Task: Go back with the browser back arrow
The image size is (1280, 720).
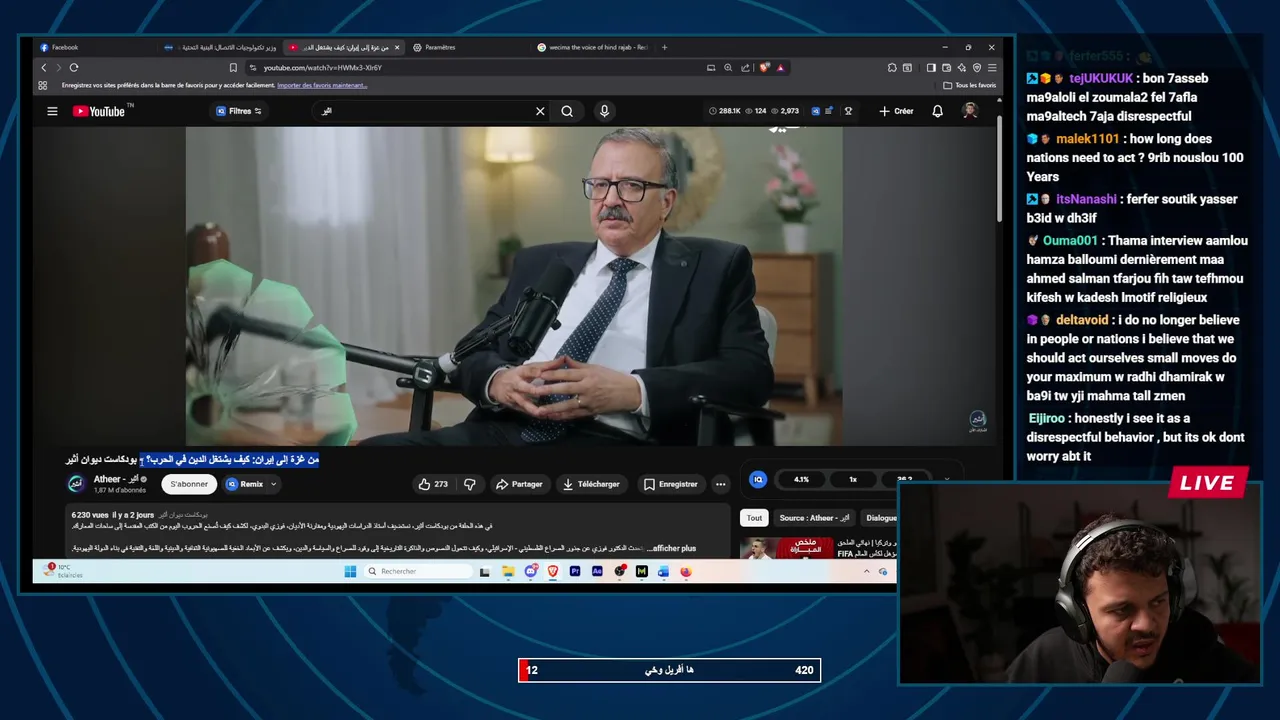Action: coord(44,68)
